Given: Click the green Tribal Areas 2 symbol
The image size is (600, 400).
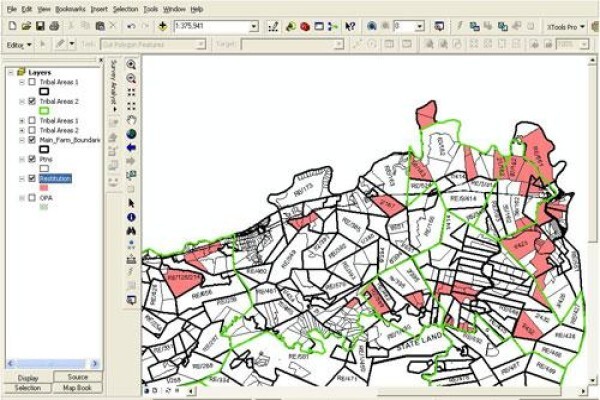Looking at the screenshot, I should click(44, 111).
